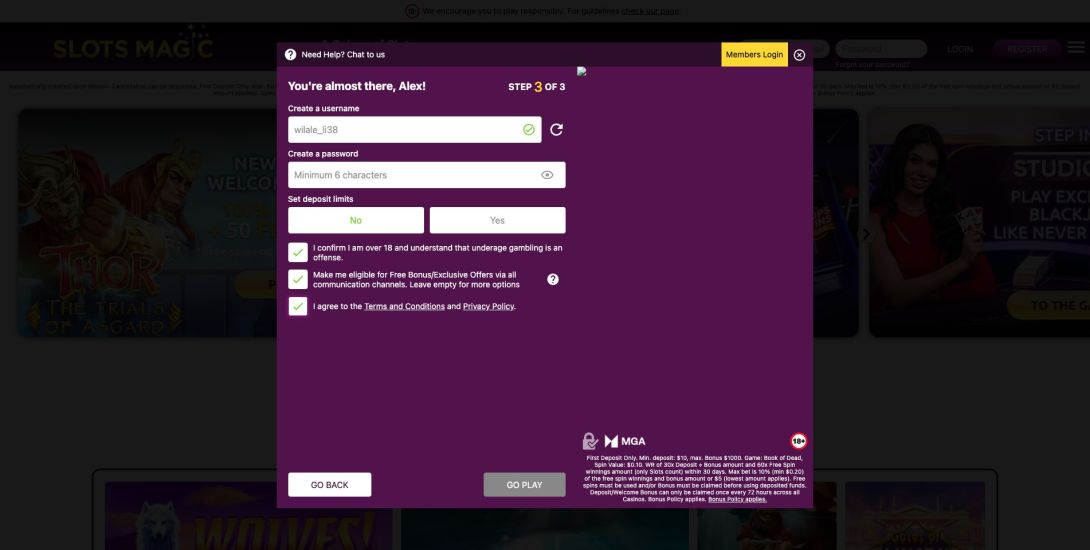Click the Slots Magic logo
This screenshot has height=550, width=1090.
coord(133,44)
